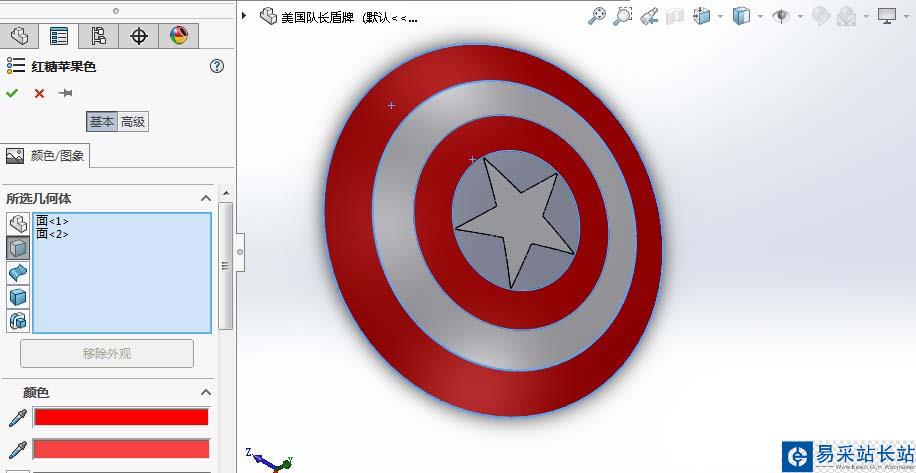Screen dimensions: 916x473
Task: Collapse the 所选几何体 section
Action: click(x=206, y=199)
